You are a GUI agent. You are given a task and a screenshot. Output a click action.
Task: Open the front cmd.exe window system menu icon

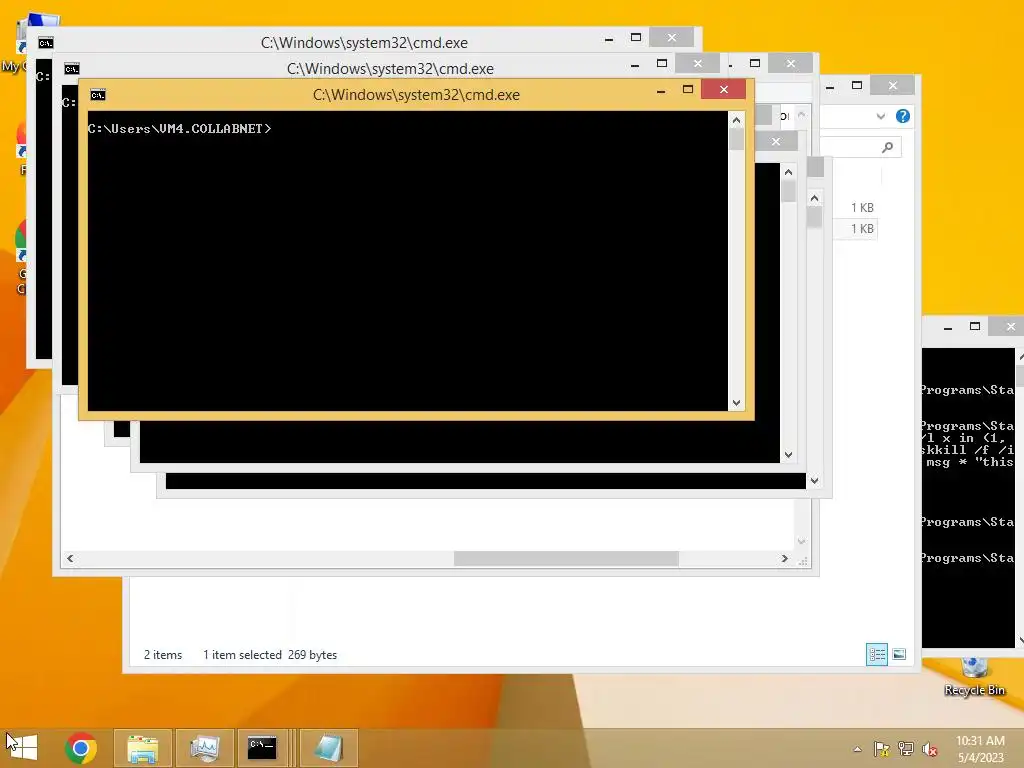pos(98,95)
